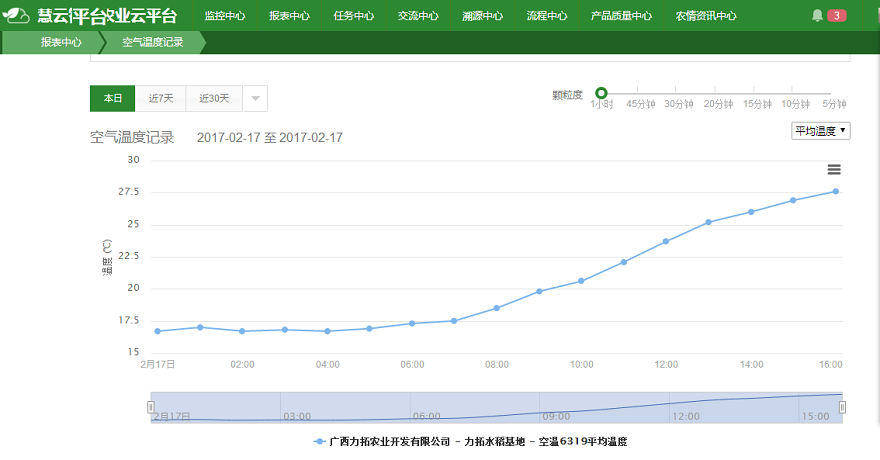Toggle the 空温6319平均温度 legend series
880x460 pixels.
pyautogui.click(x=469, y=440)
